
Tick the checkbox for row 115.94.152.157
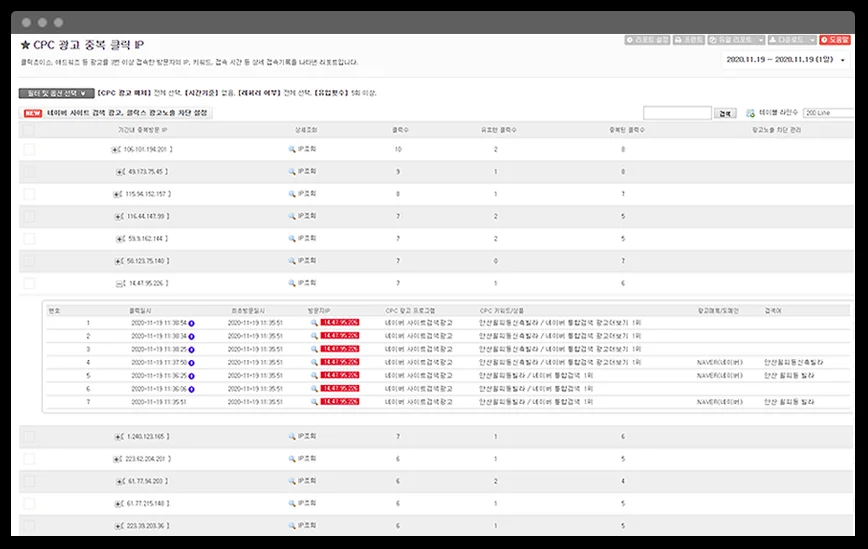(29, 194)
